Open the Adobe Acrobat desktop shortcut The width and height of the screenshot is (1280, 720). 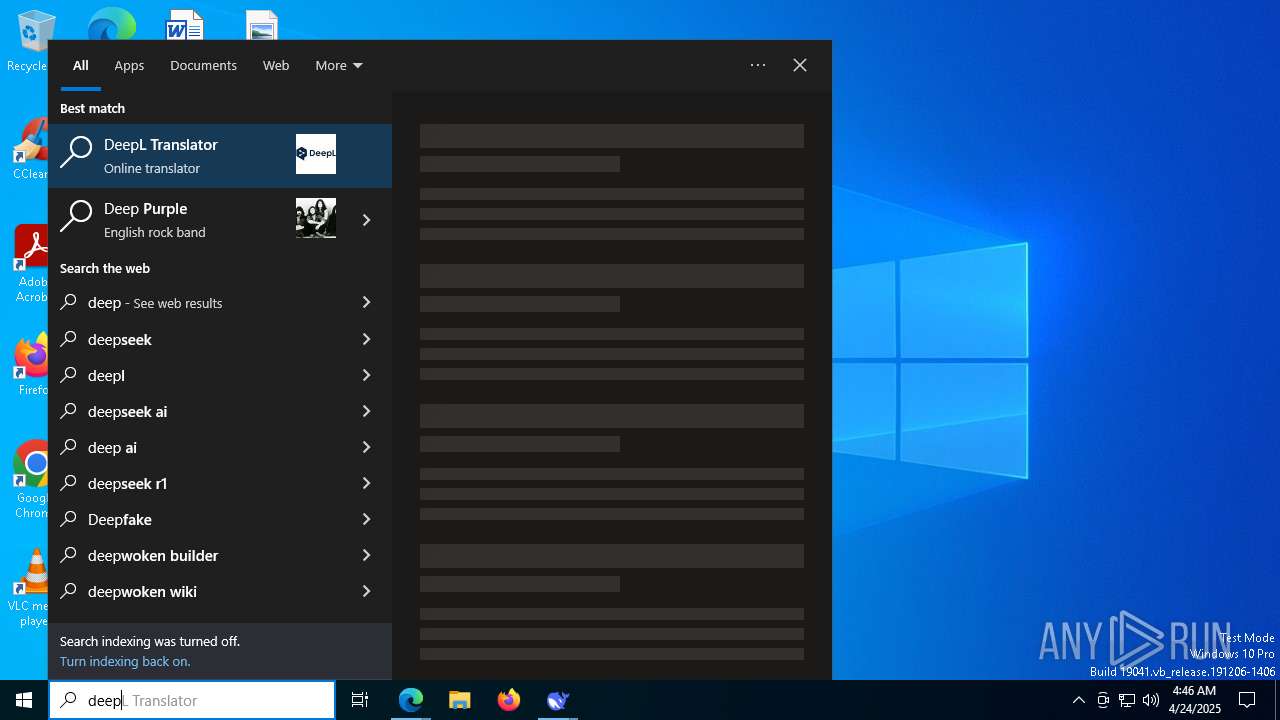tap(30, 264)
